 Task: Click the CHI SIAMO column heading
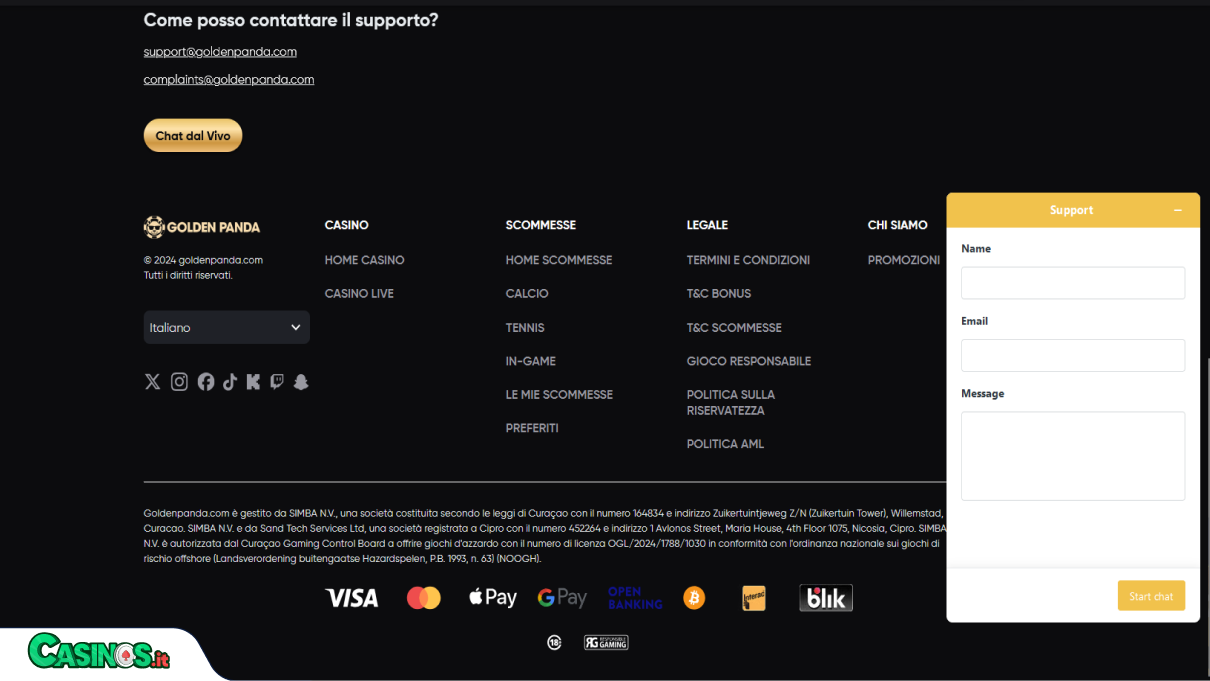pyautogui.click(x=898, y=225)
